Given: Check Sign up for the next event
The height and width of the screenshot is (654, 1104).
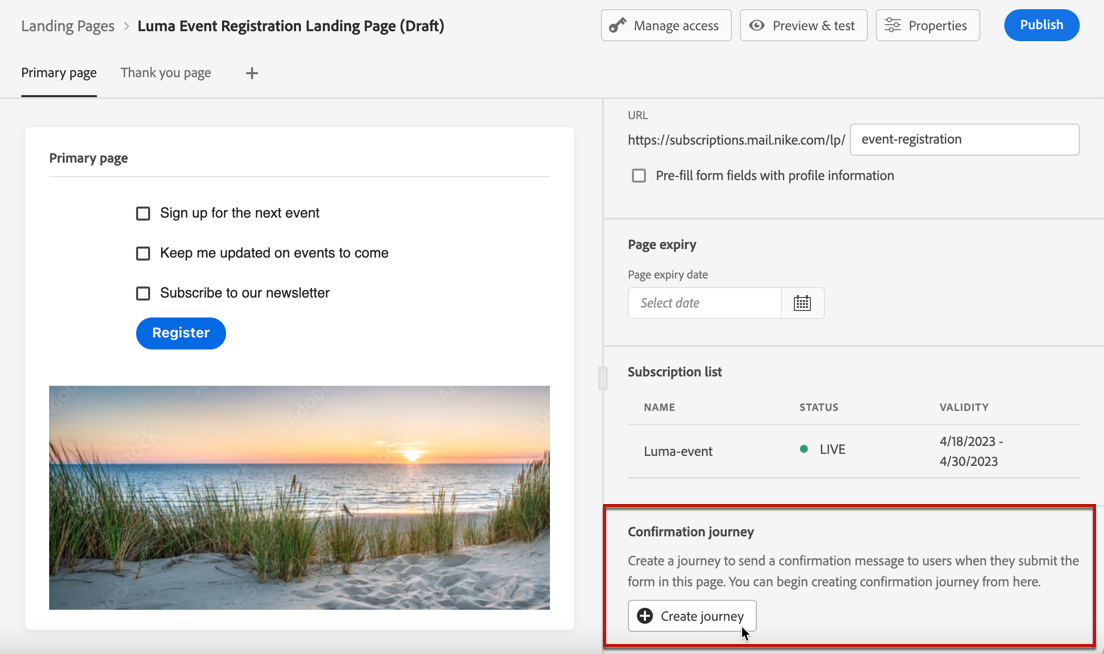Looking at the screenshot, I should [x=143, y=213].
